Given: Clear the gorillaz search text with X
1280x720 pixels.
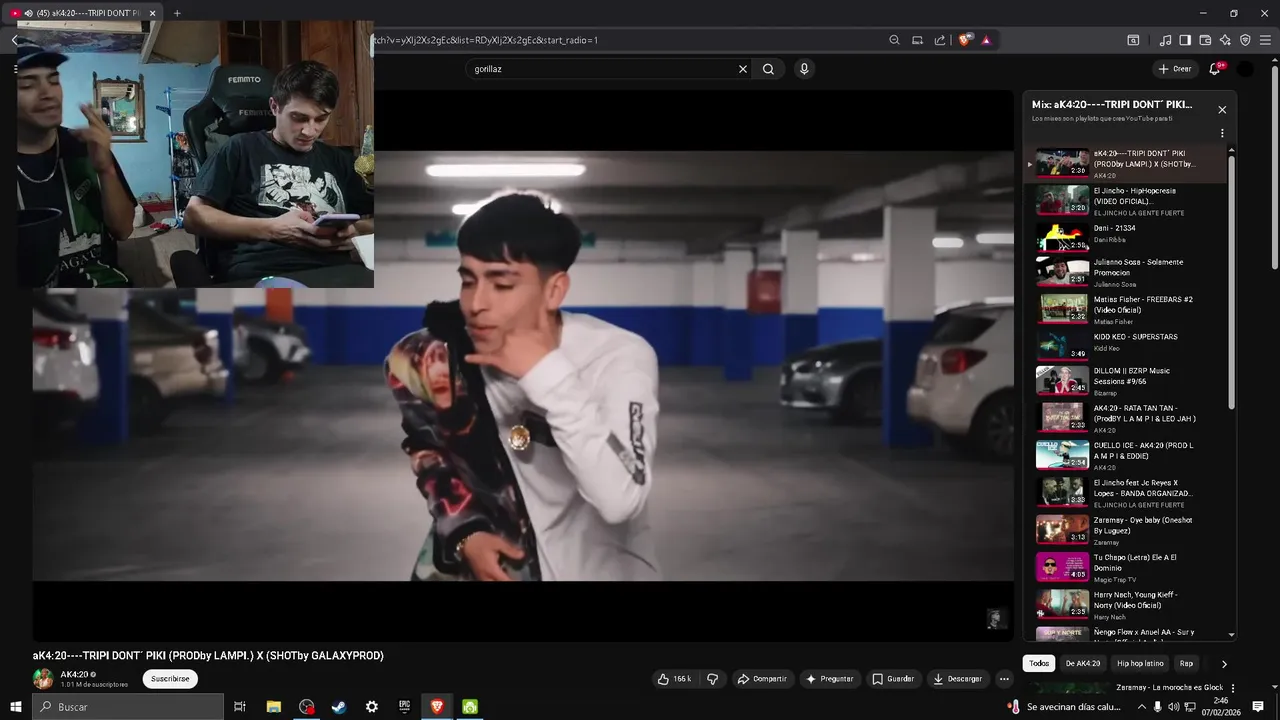Looking at the screenshot, I should 742,69.
